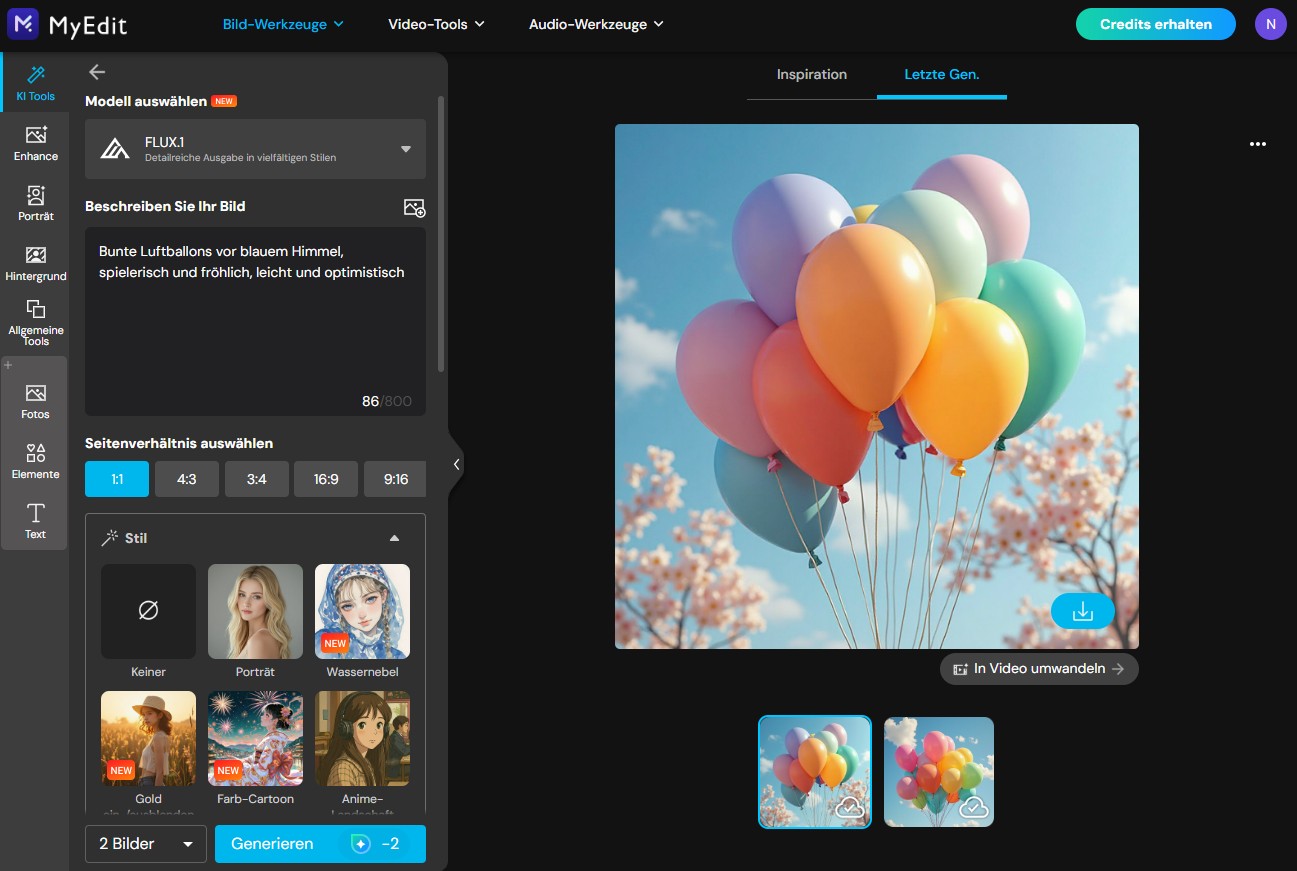
Task: Open the Hintergrund tools
Action: point(35,263)
